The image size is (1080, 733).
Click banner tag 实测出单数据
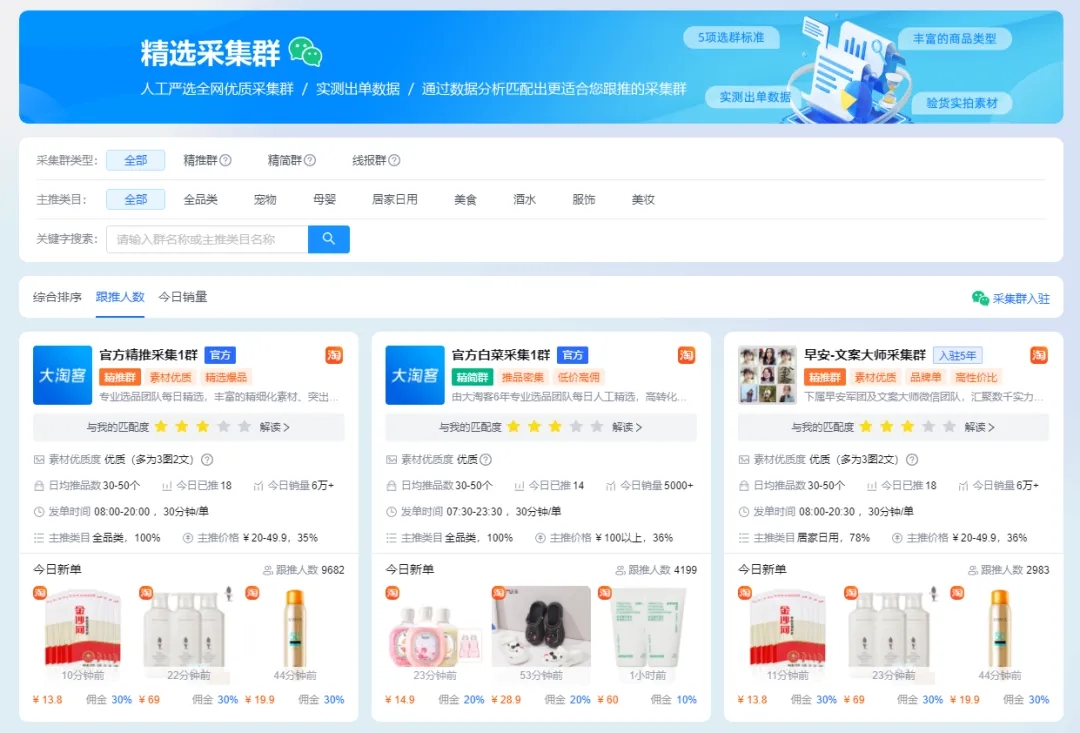pos(755,97)
